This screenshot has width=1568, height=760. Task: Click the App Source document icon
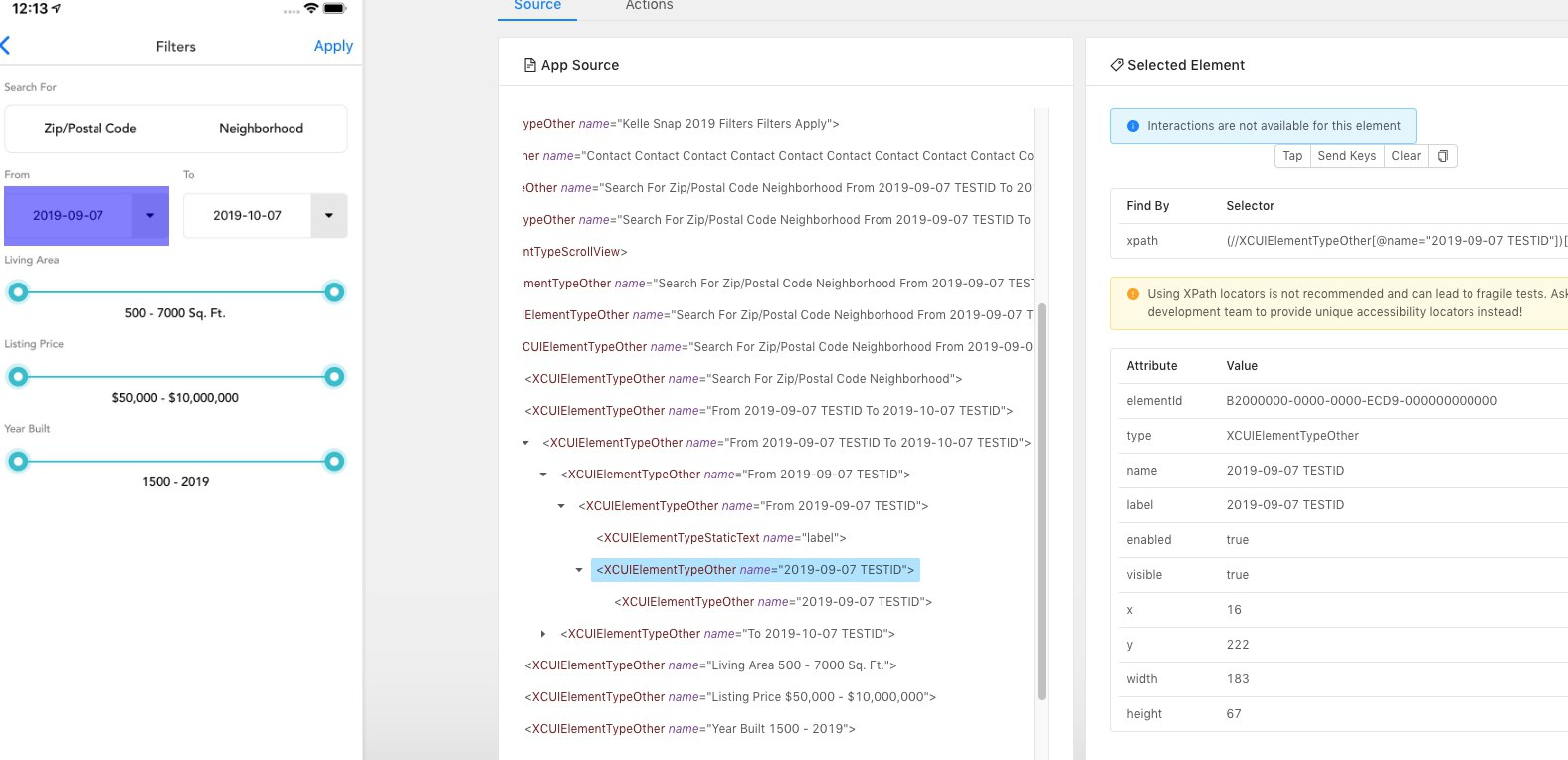point(529,65)
